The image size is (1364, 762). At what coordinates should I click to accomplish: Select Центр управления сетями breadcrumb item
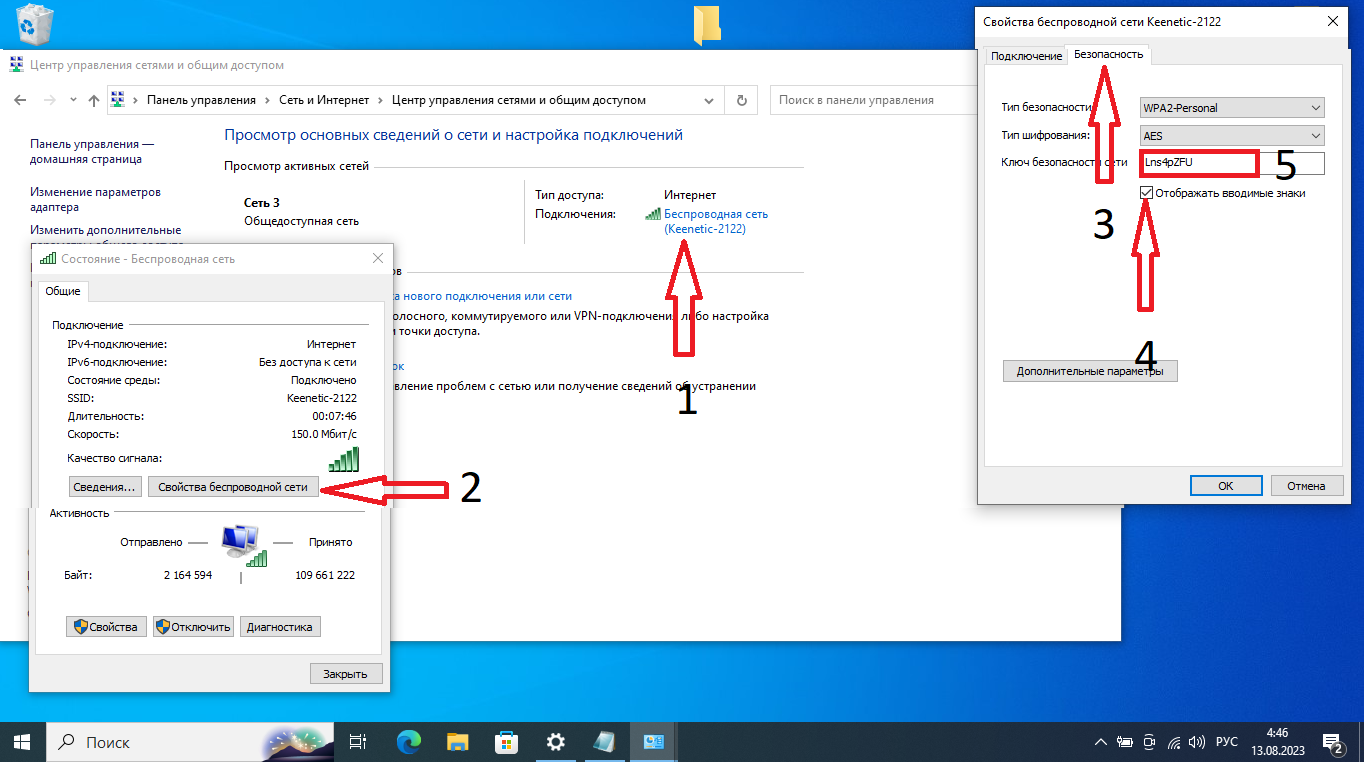[519, 100]
